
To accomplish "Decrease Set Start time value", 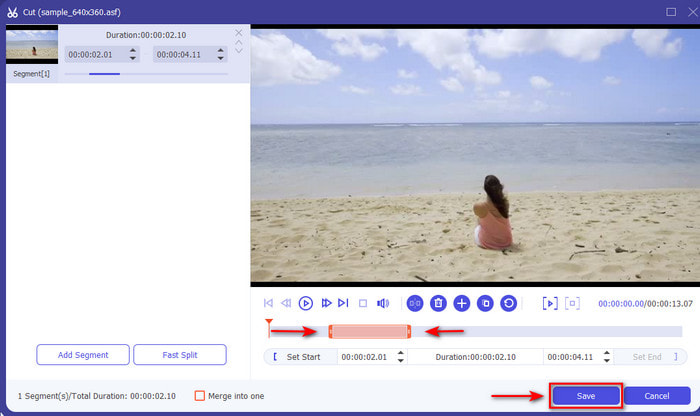I will pos(400,360).
